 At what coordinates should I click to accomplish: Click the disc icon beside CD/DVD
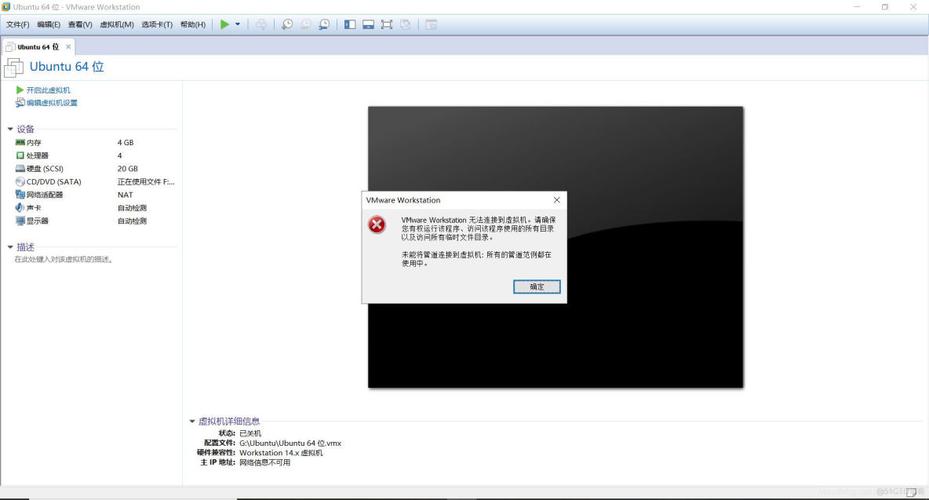pos(20,181)
